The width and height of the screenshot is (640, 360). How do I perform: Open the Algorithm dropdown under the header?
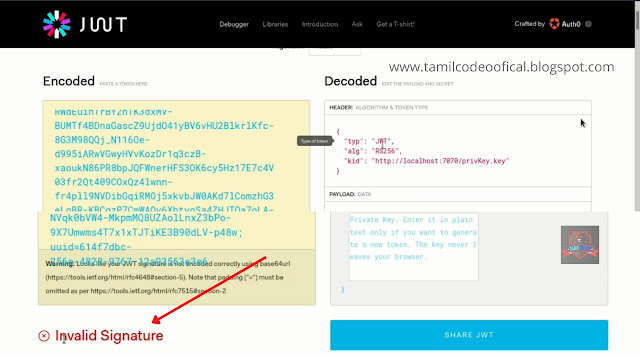click(x=335, y=51)
